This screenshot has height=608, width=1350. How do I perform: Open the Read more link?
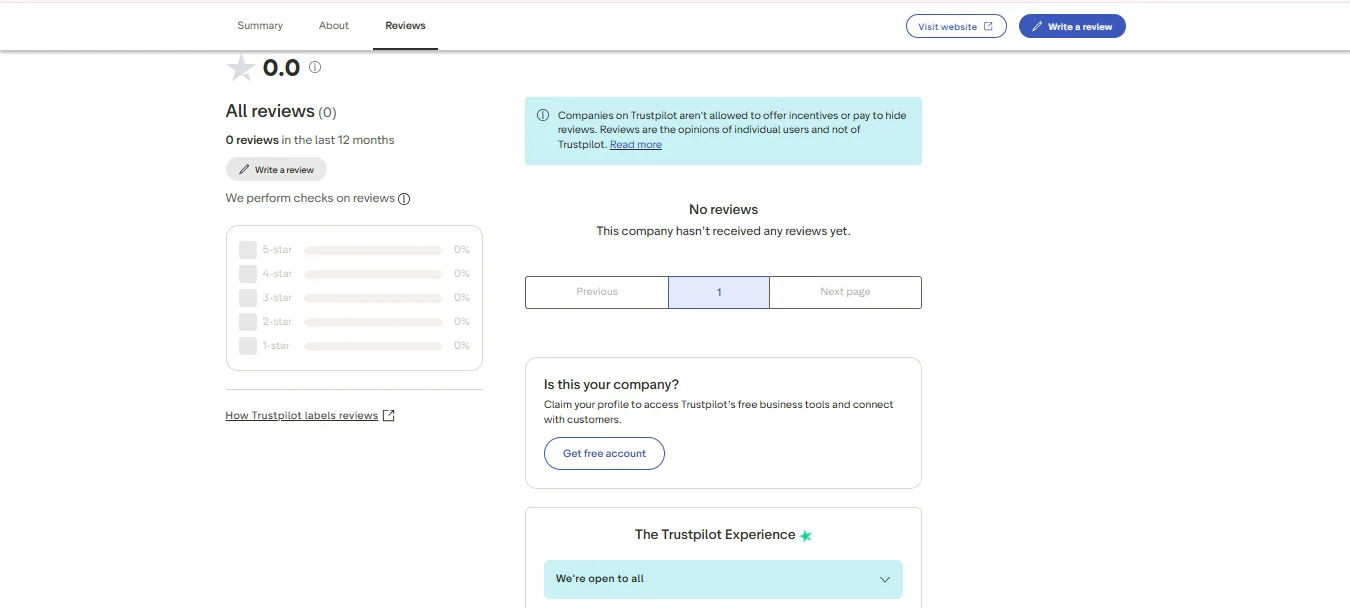[x=636, y=145]
